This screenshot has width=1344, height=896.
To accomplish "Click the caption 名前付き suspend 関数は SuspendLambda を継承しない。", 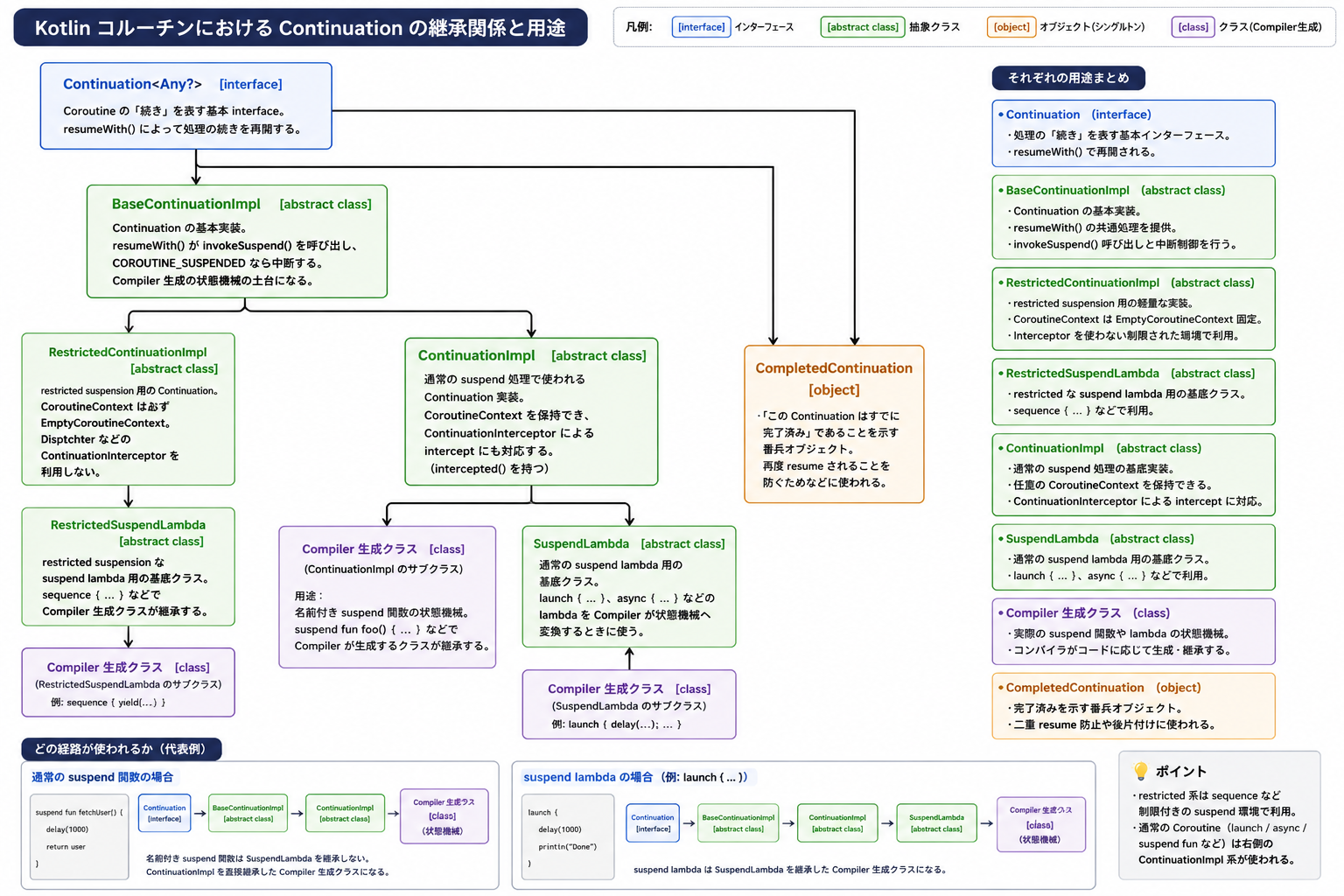I will 257,858.
